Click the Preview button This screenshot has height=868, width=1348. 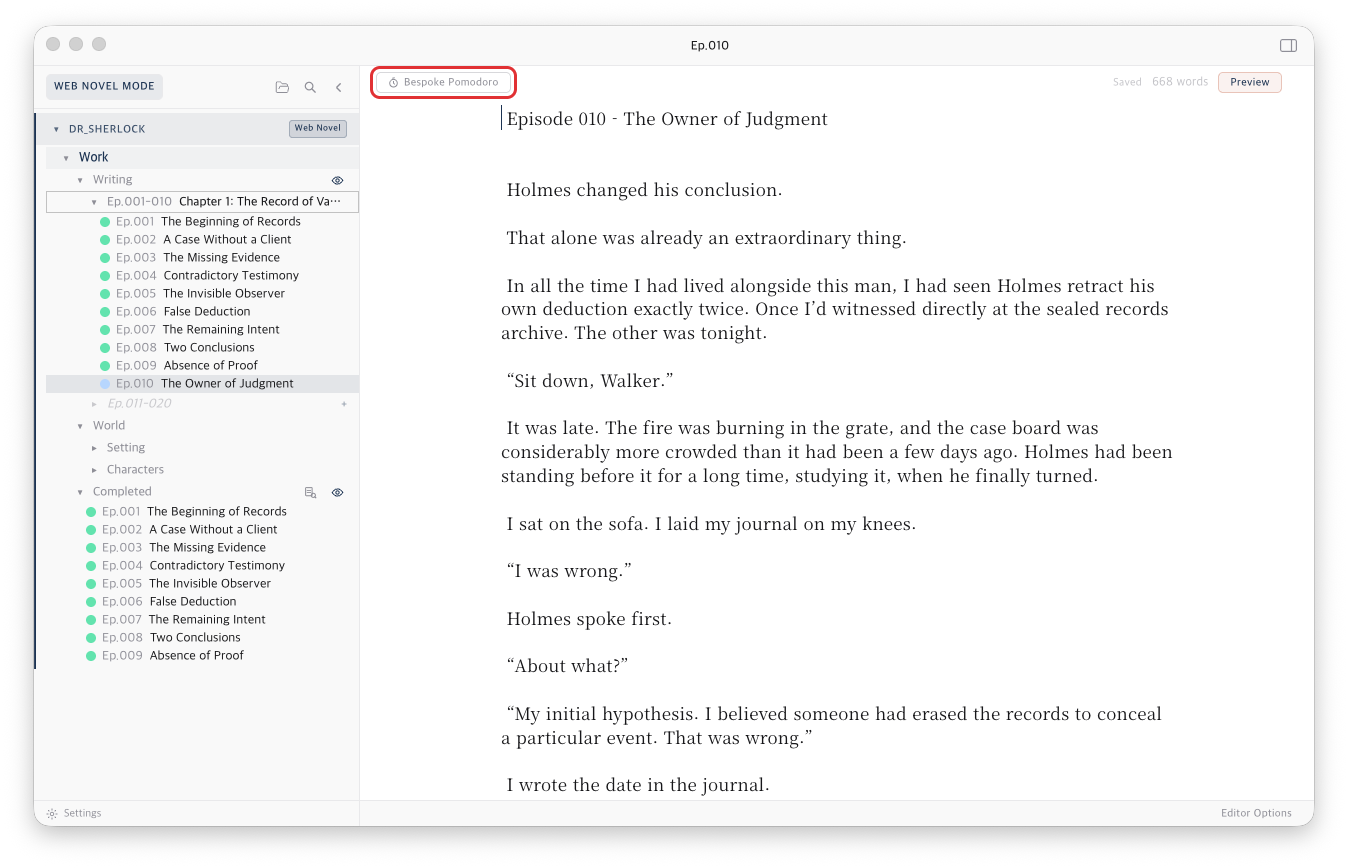tap(1249, 82)
